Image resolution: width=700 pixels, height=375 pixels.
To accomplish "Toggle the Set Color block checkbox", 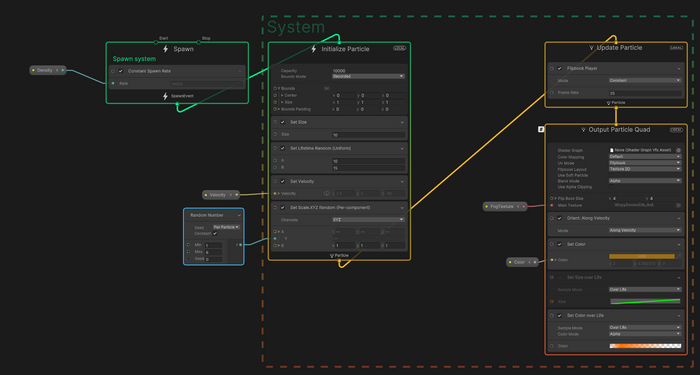I will (x=559, y=244).
